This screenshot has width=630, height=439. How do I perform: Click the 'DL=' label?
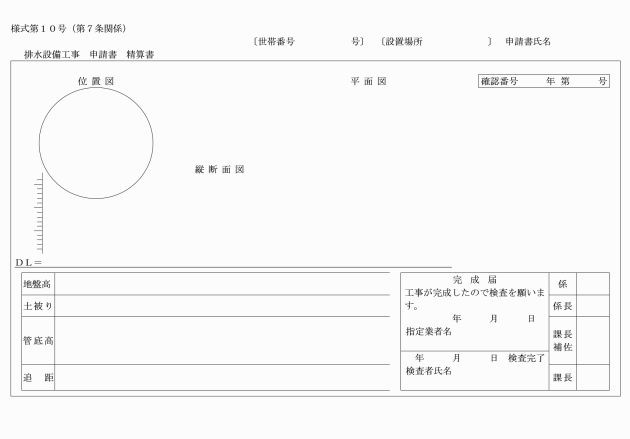point(28,262)
